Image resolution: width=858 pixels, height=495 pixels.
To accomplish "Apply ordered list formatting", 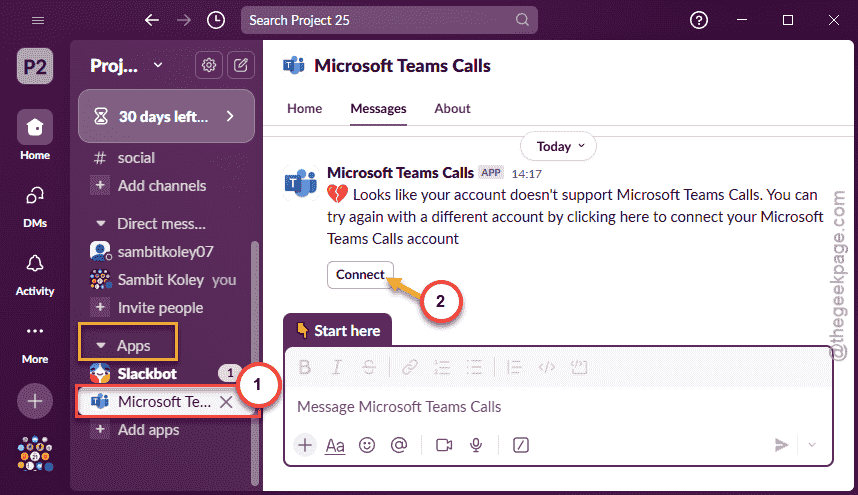I will pos(442,367).
